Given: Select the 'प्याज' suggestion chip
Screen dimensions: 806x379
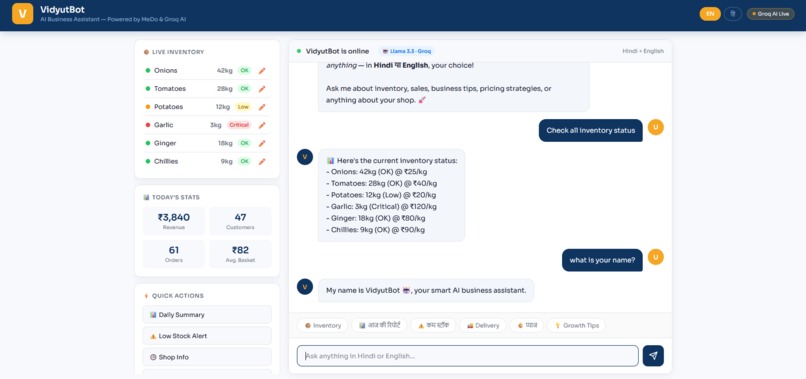Looking at the screenshot, I should click(526, 326).
